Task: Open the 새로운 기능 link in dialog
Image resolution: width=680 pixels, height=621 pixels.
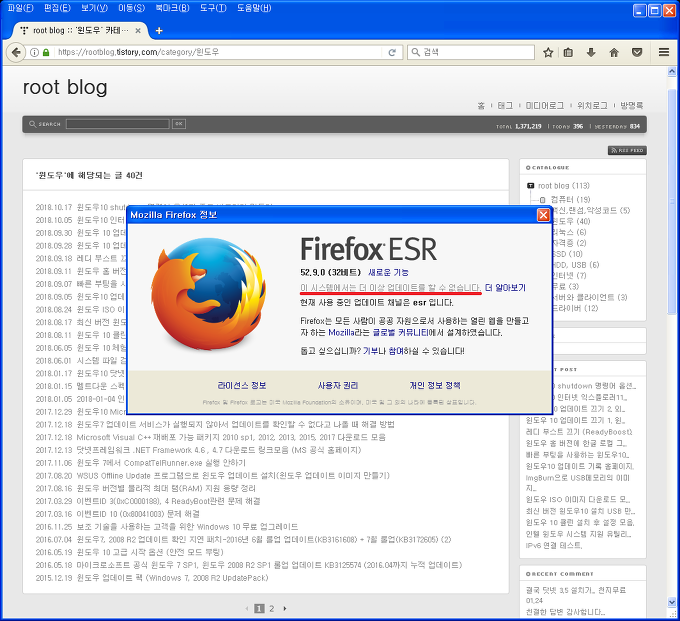Action: 388,272
